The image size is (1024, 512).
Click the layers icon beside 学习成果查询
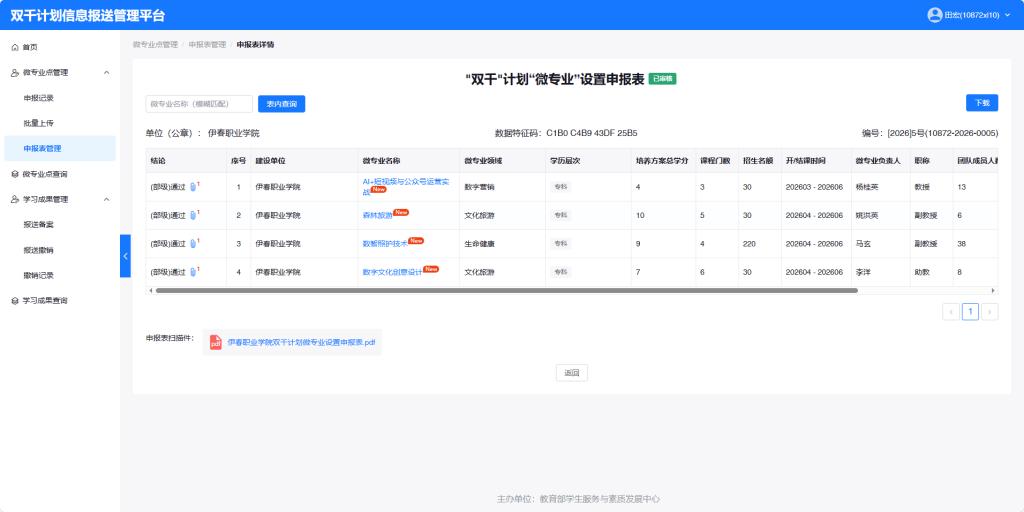point(15,301)
